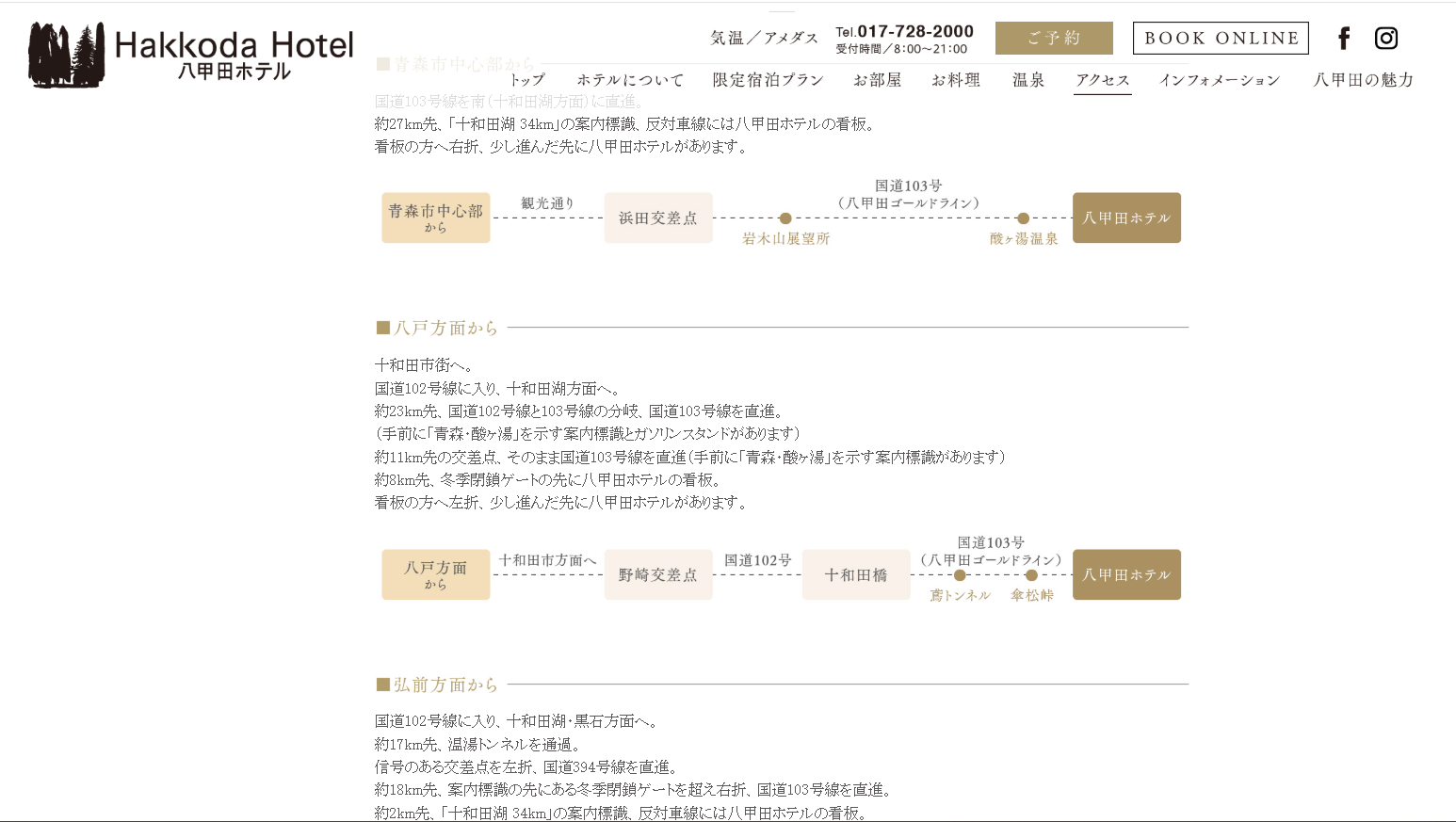Go to the トップ menu item
The width and height of the screenshot is (1456, 822).
coord(526,80)
